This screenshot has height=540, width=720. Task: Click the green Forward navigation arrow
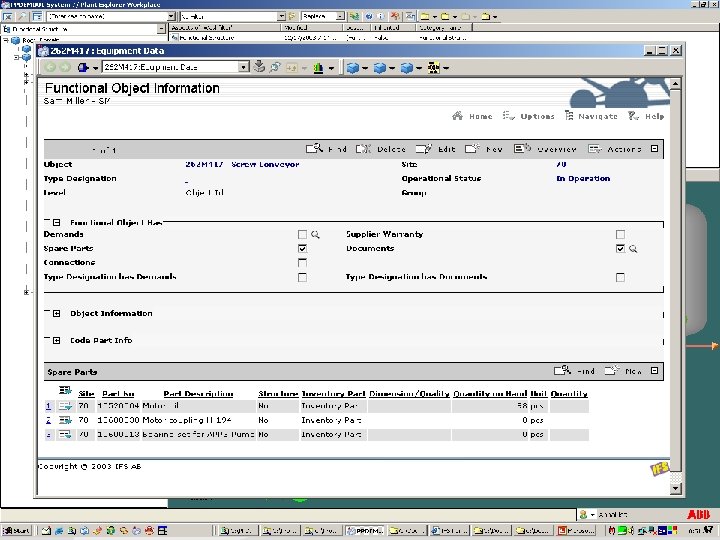pos(65,68)
